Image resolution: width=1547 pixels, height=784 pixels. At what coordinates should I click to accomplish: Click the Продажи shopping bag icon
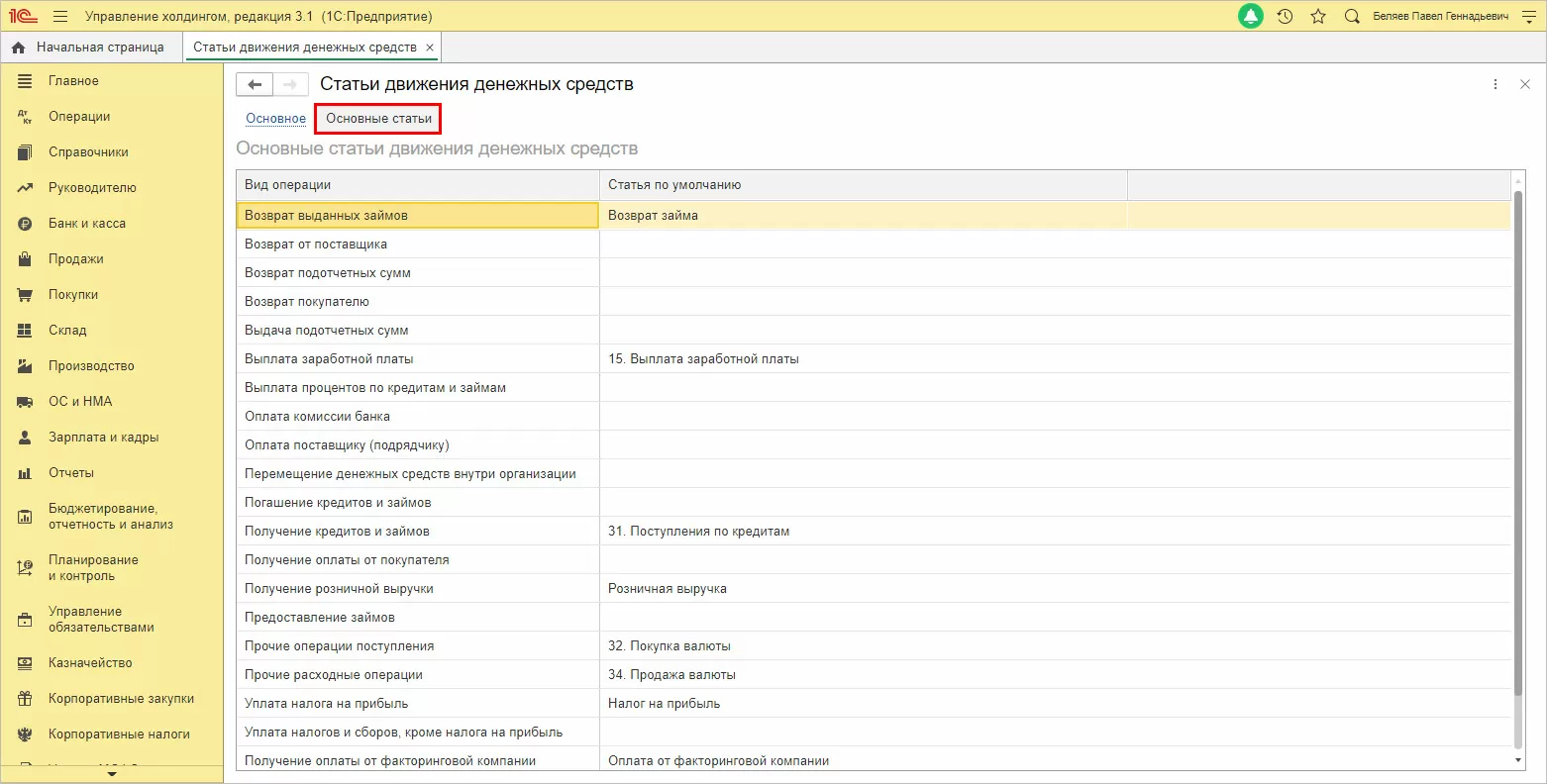pos(25,259)
